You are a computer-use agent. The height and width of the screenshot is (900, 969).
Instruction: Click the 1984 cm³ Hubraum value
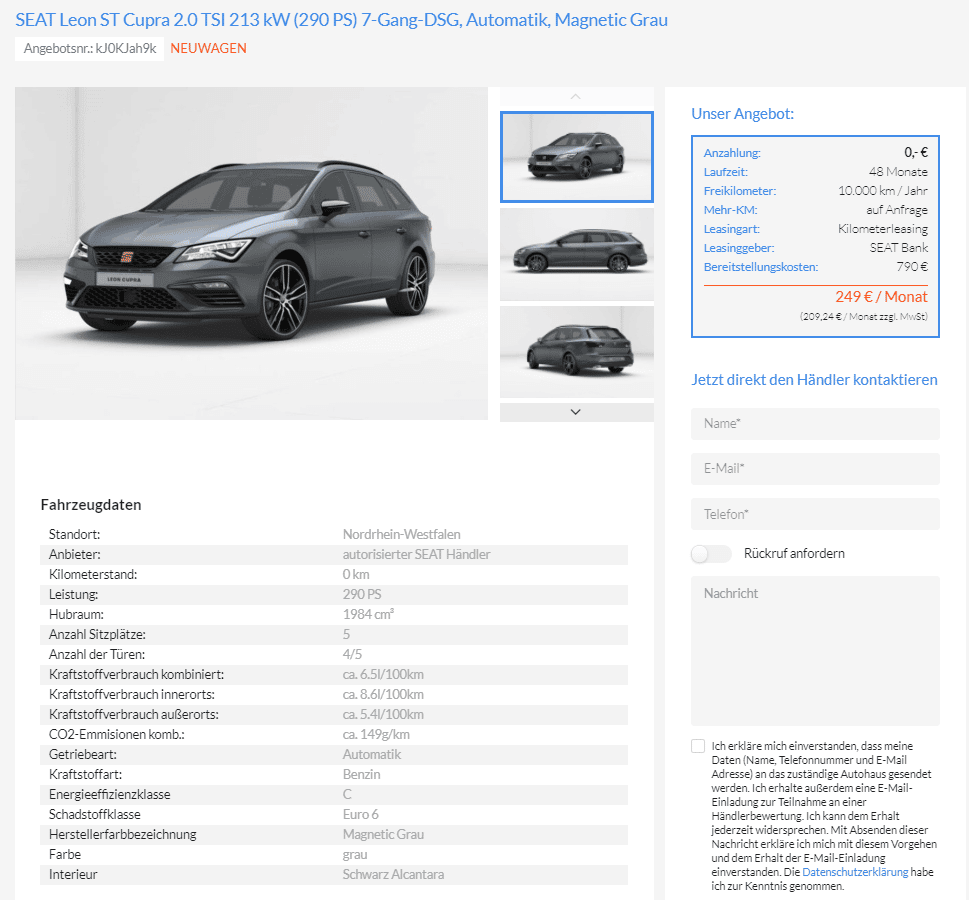pos(368,614)
